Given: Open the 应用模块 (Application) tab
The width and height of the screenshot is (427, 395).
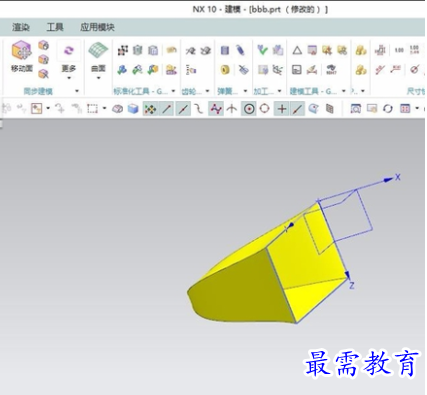Looking at the screenshot, I should pyautogui.click(x=97, y=27).
